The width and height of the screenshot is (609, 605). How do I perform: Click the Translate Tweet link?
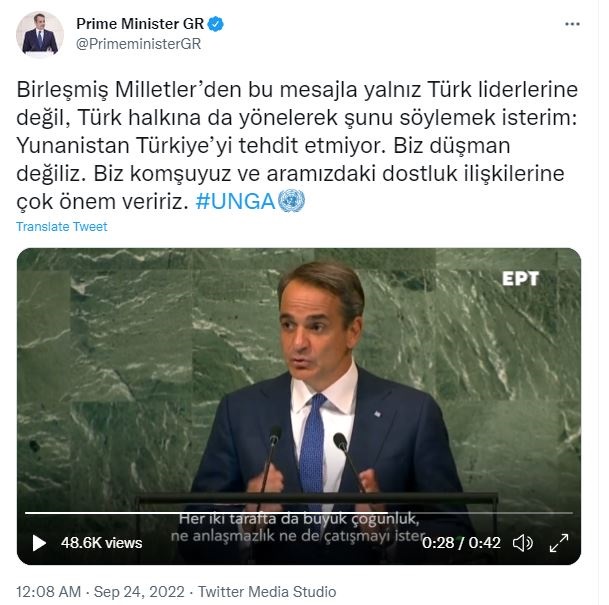coord(61,226)
